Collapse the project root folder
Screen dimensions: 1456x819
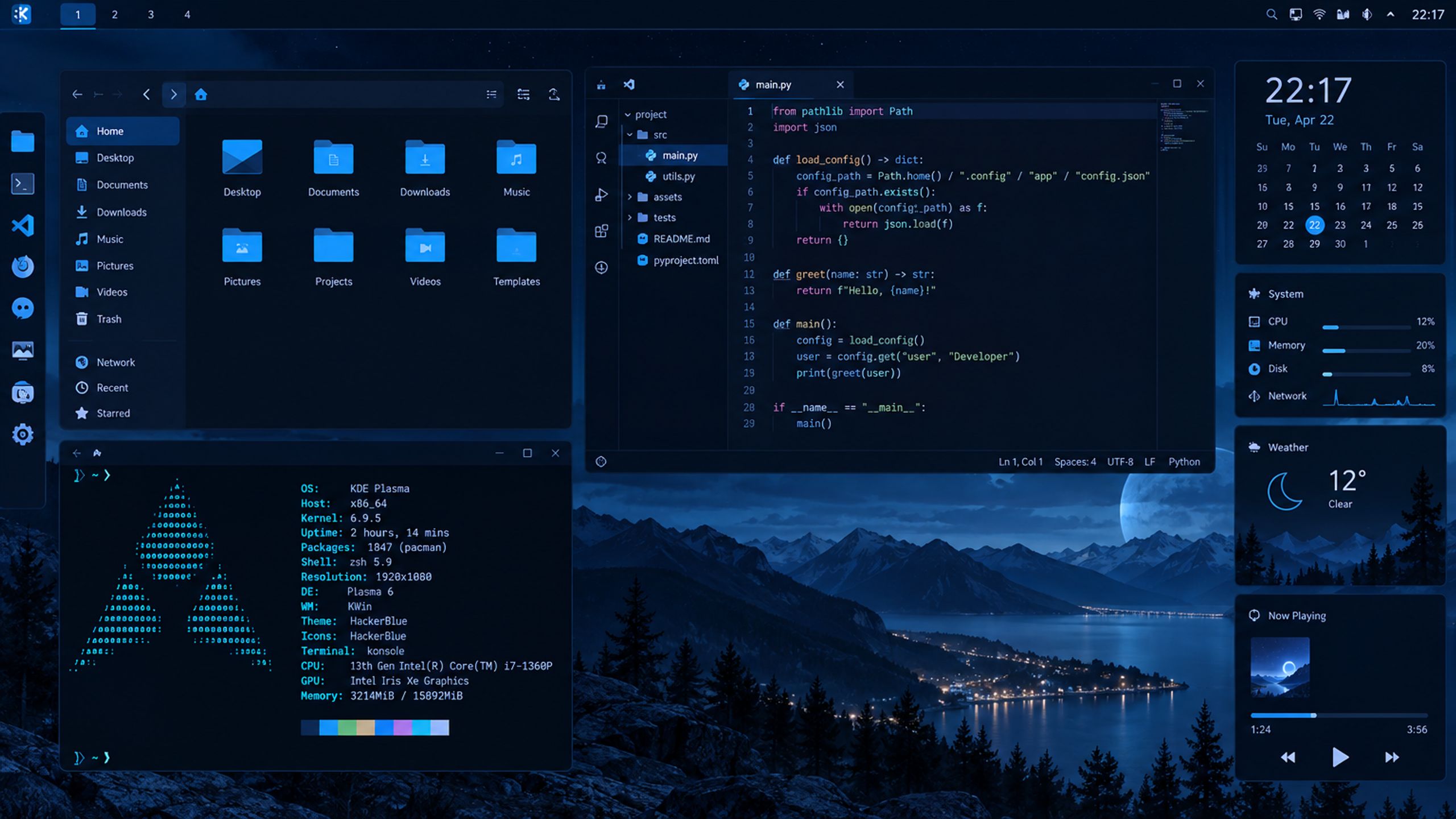[x=628, y=115]
